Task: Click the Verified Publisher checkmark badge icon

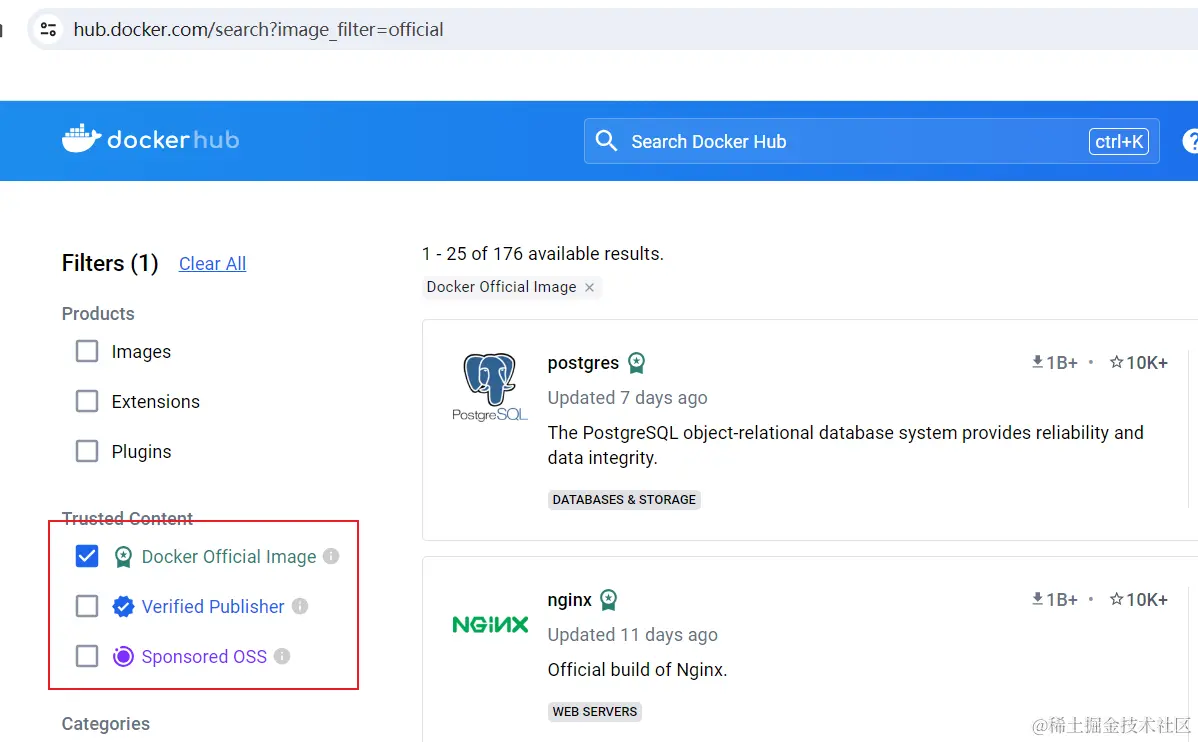Action: pyautogui.click(x=123, y=607)
